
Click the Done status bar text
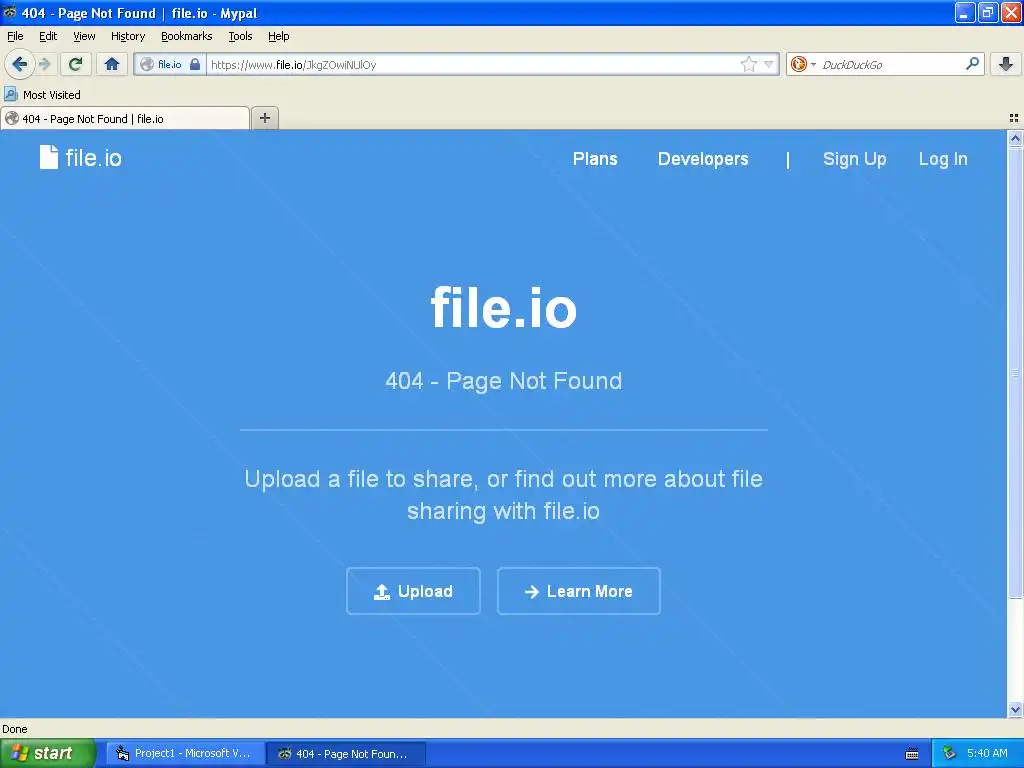(14, 729)
